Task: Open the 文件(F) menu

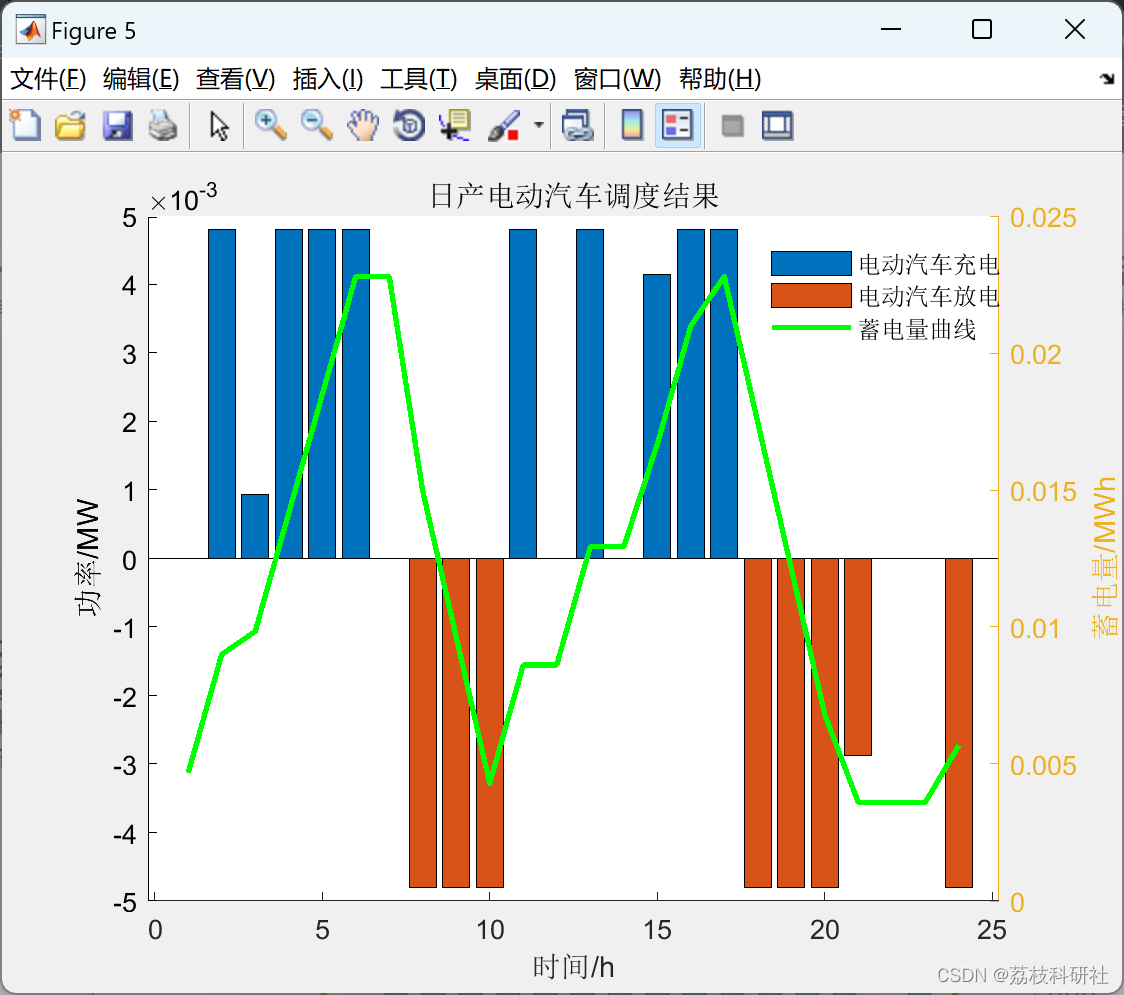Action: click(x=48, y=79)
